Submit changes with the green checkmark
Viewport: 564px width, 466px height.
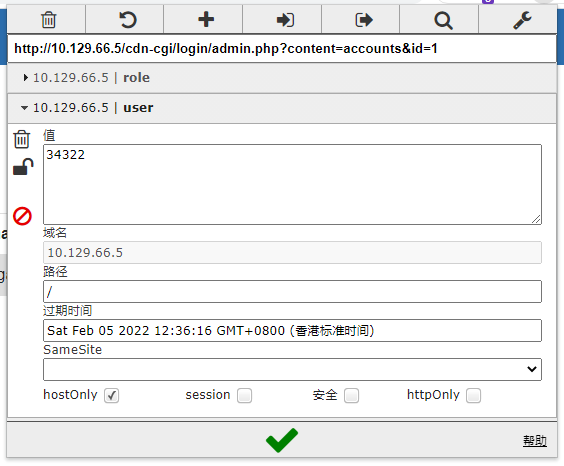(x=282, y=440)
